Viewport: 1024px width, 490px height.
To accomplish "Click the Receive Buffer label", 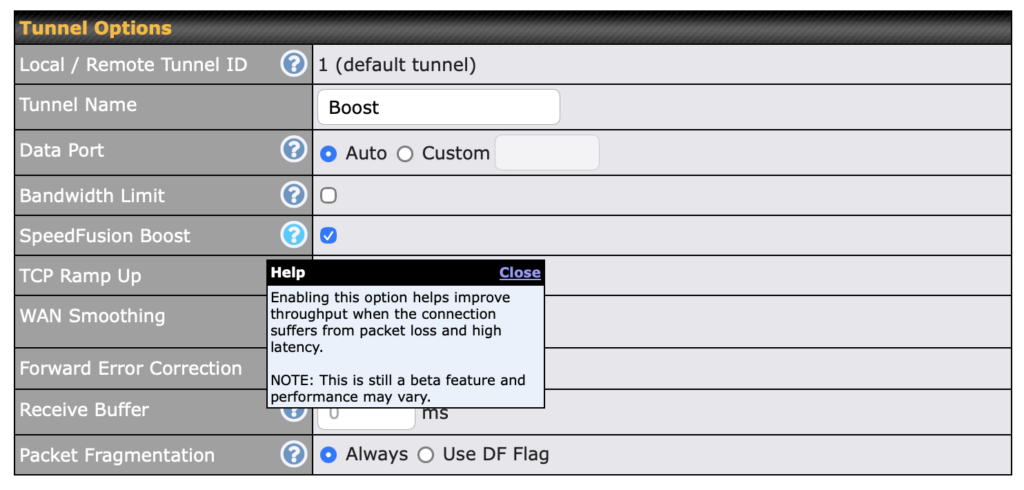I will pos(84,410).
